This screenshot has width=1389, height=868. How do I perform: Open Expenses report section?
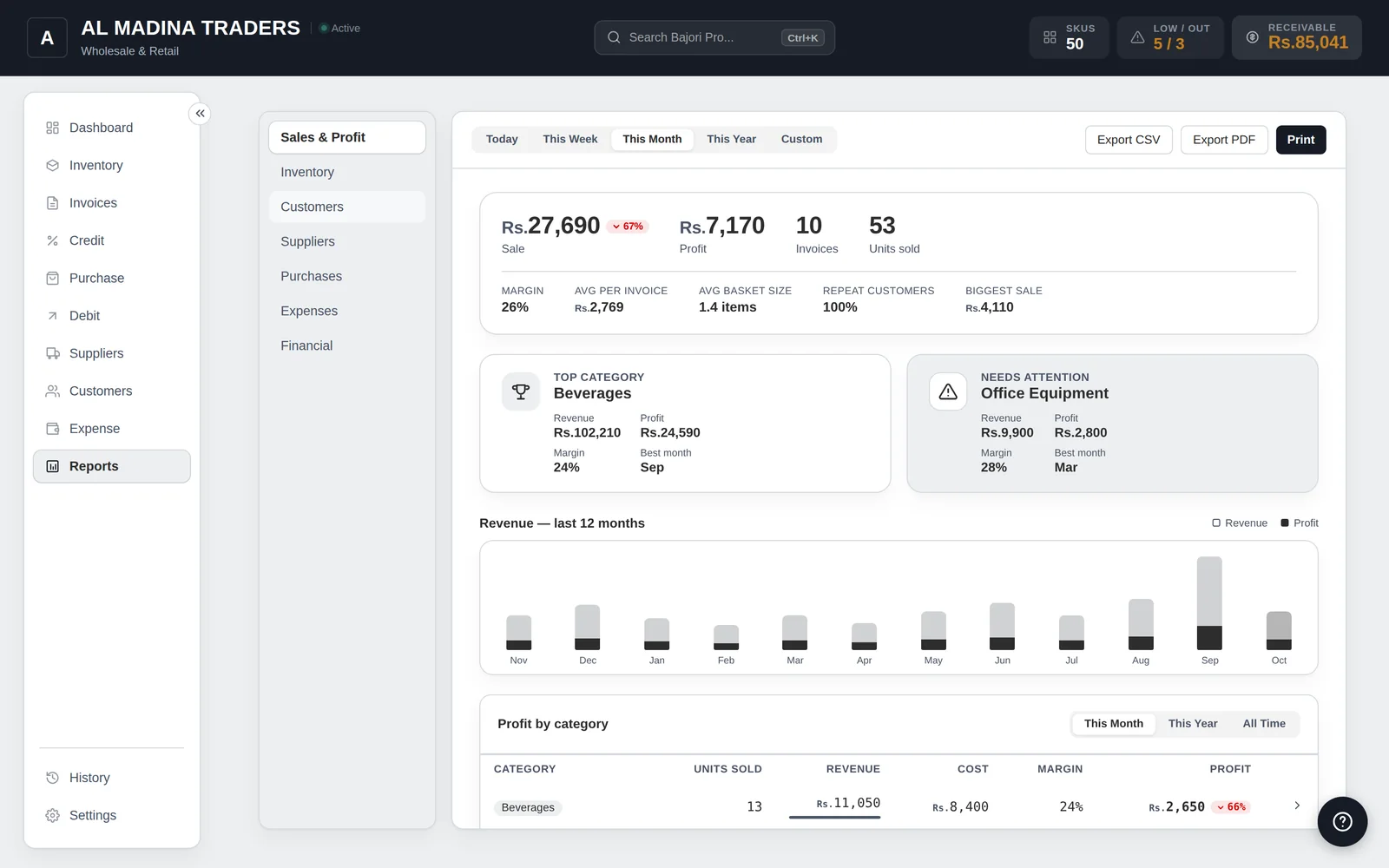347,311
